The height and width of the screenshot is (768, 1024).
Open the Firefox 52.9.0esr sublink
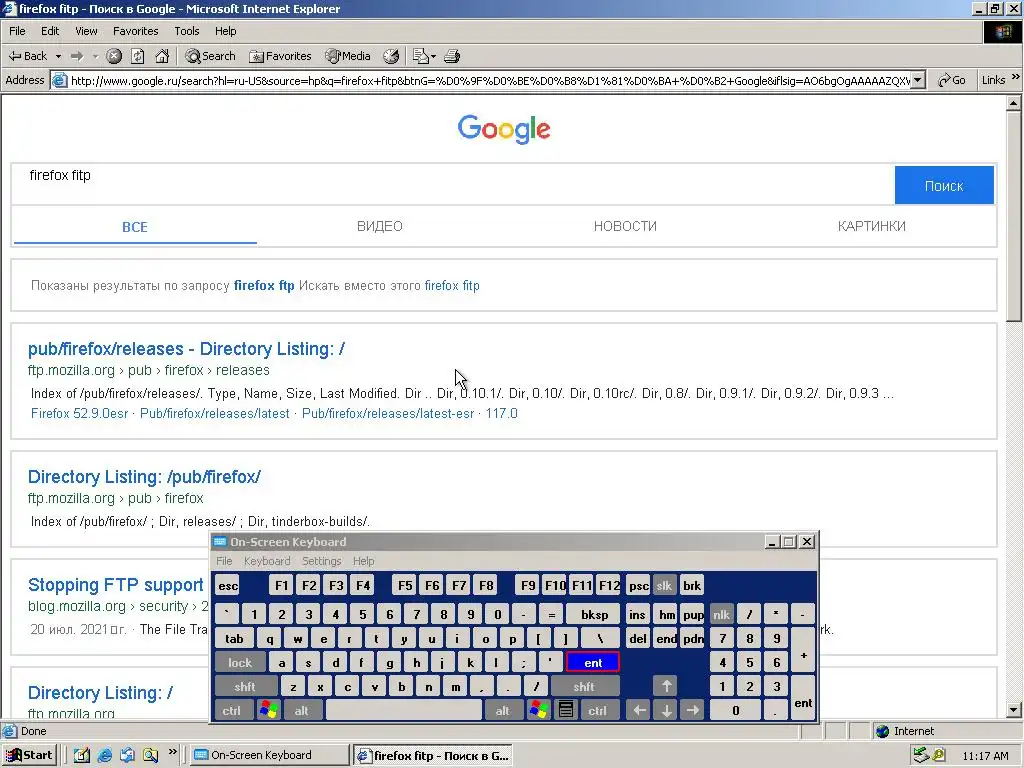[x=79, y=413]
